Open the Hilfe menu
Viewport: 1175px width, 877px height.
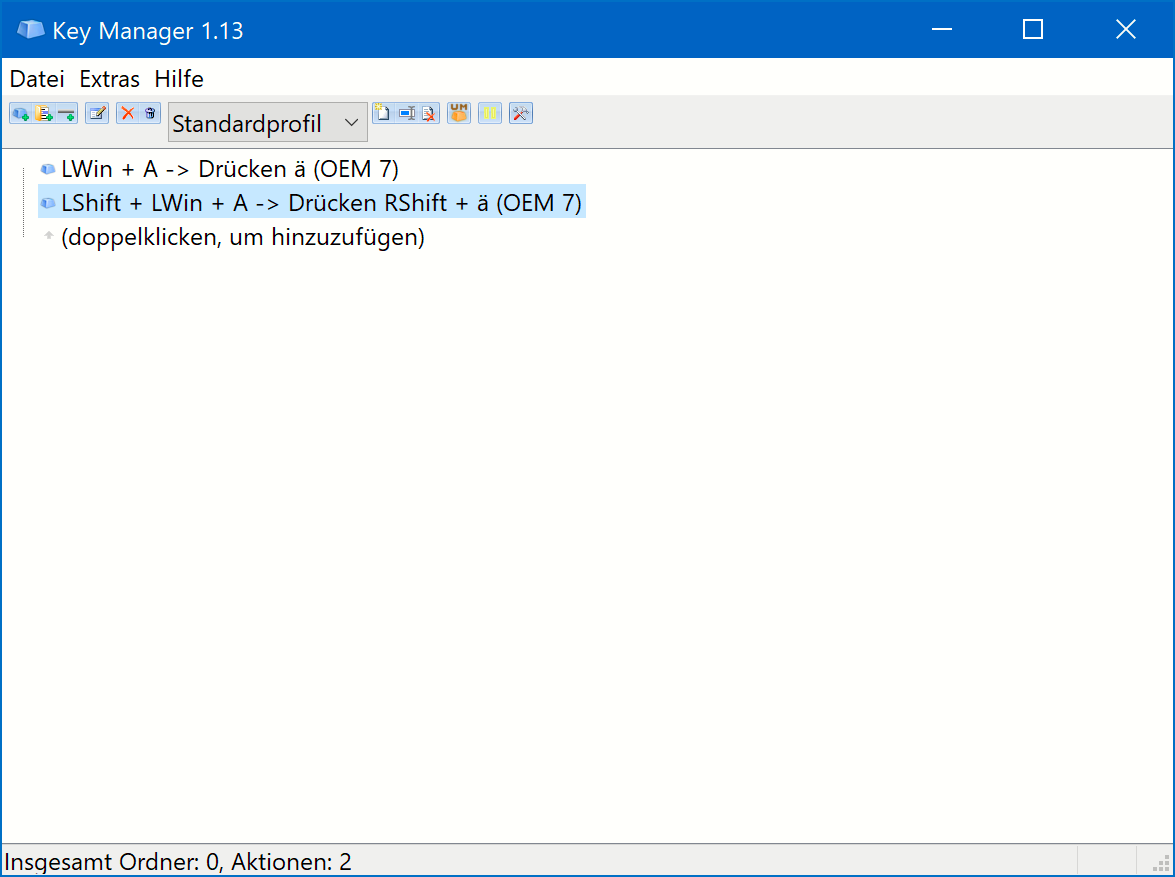(x=179, y=79)
